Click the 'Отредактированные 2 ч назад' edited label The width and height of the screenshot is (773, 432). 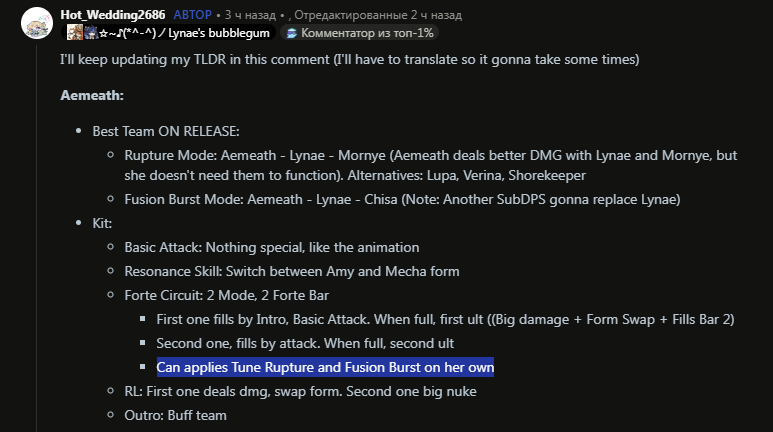tap(377, 15)
